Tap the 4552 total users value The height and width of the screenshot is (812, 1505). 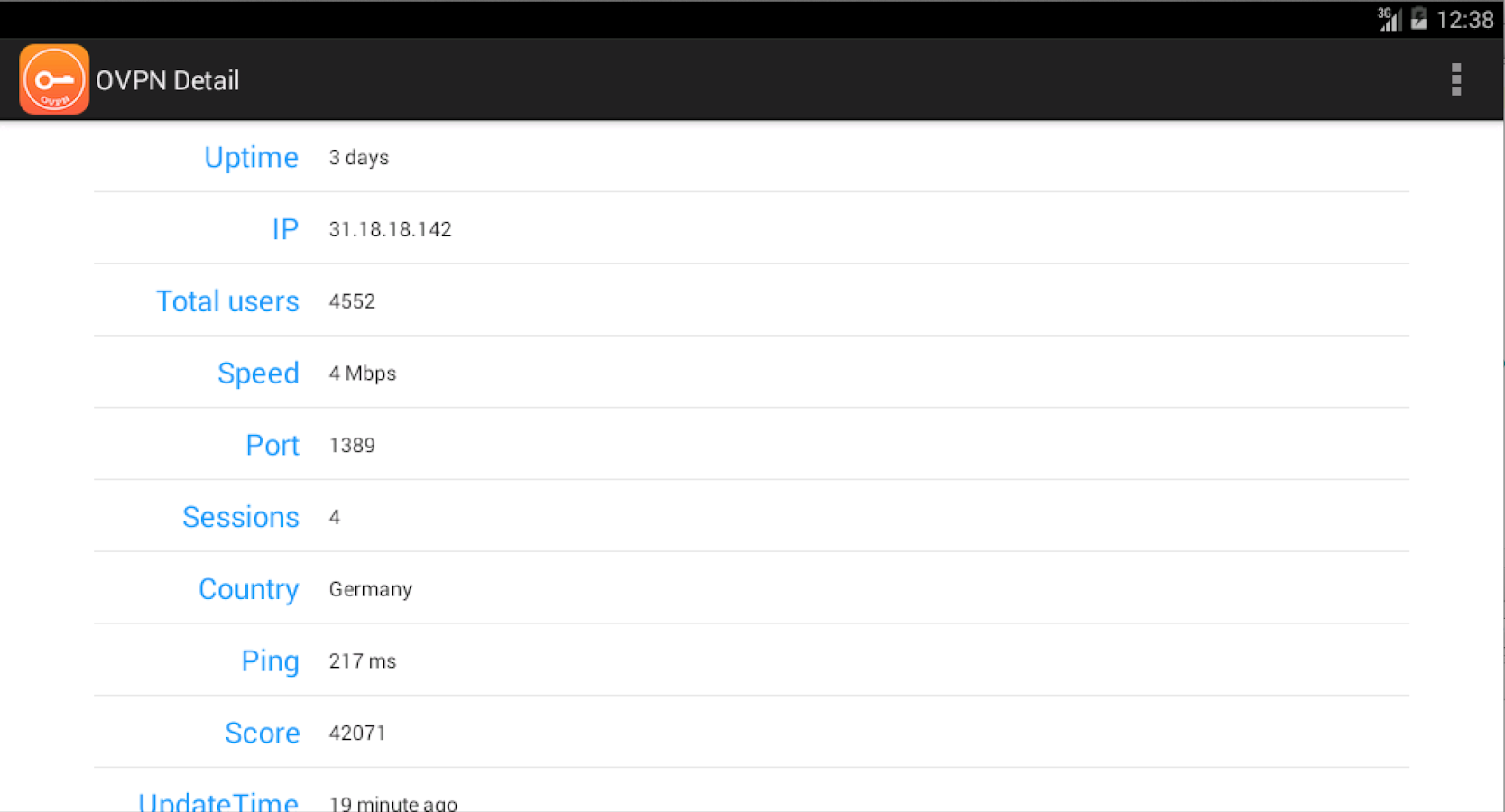(x=352, y=301)
